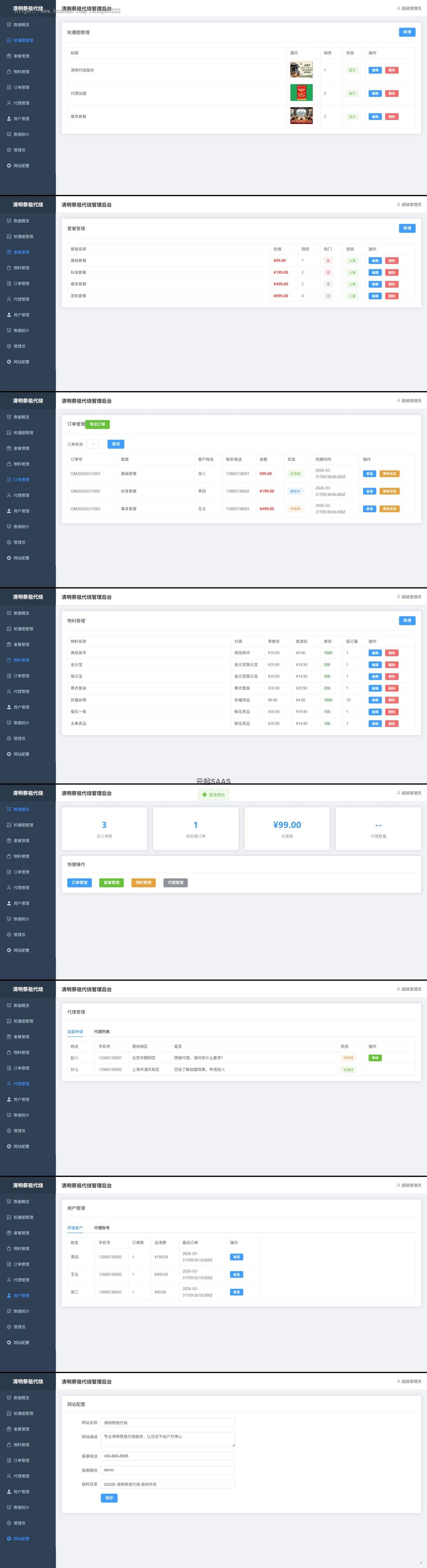
Task: On the 网站配置 screen, click 管理员 sidebar icon
Action: point(9,1523)
